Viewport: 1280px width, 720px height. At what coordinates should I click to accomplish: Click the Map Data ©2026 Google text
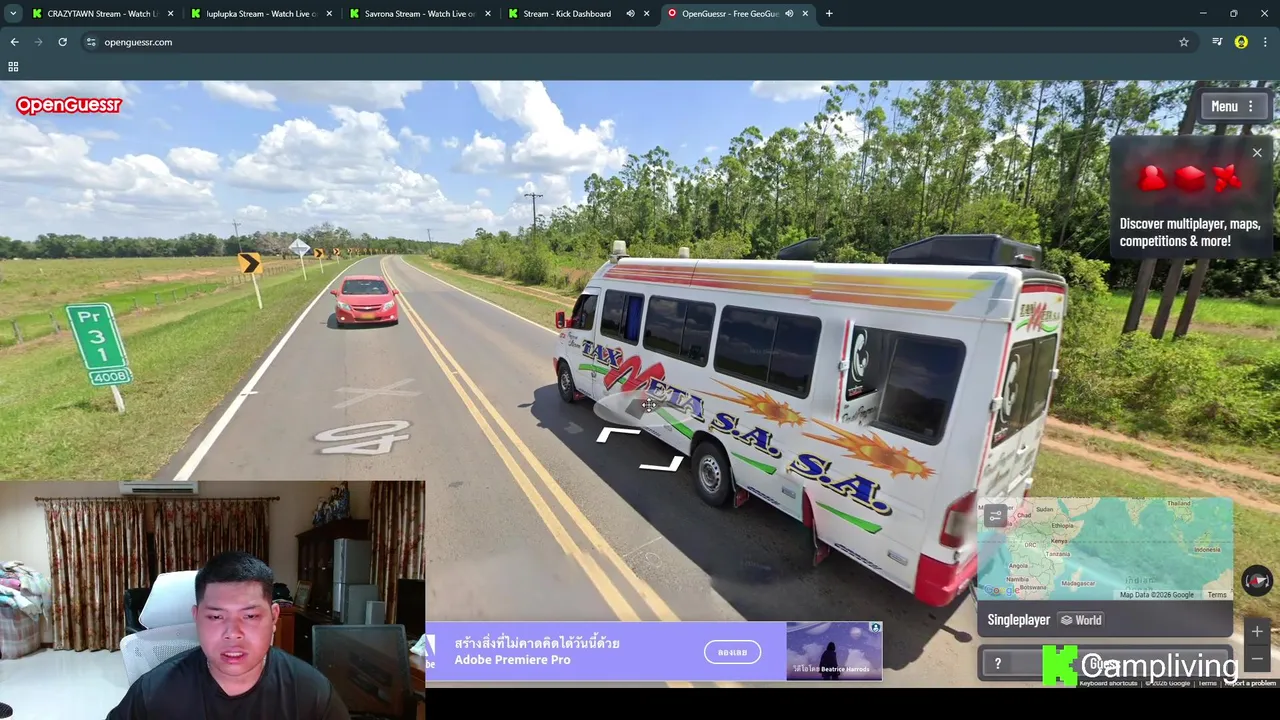click(x=1157, y=595)
